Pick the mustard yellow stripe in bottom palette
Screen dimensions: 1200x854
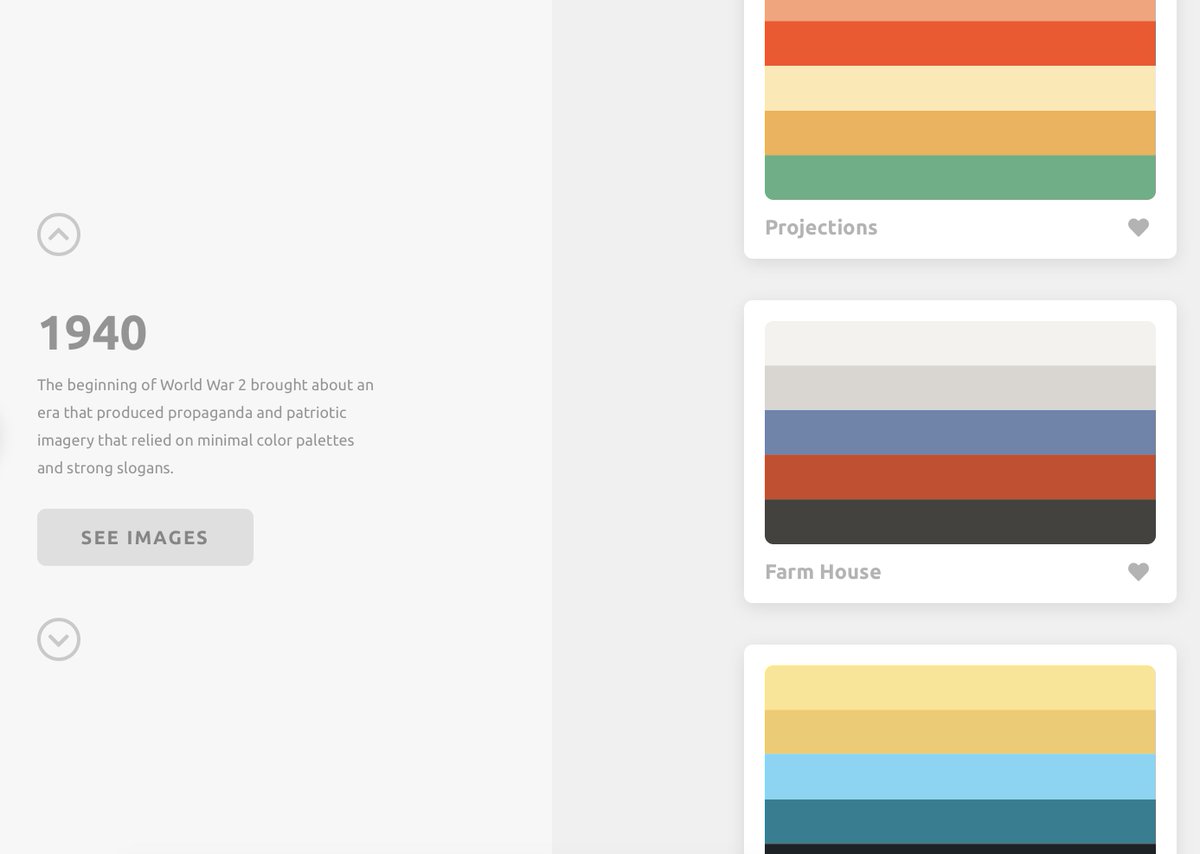(x=960, y=732)
